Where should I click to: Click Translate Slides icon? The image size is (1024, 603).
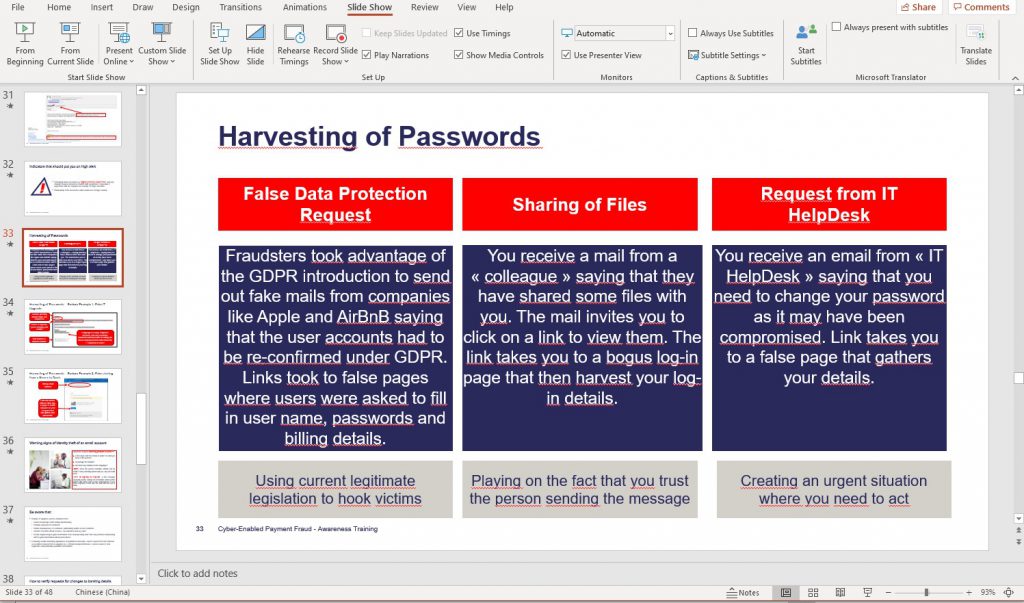pos(976,44)
